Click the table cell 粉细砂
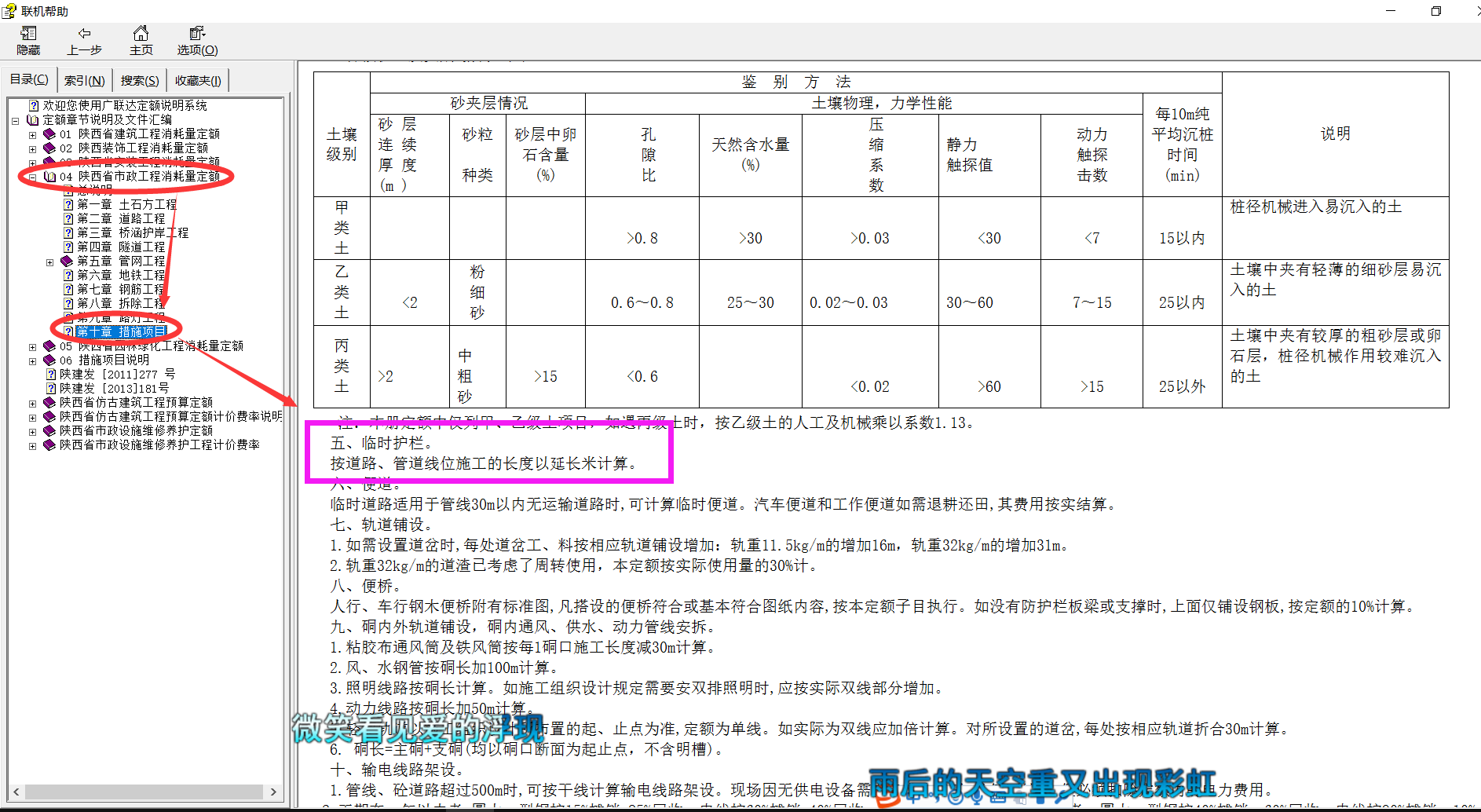This screenshot has height=812, width=1481. pyautogui.click(x=477, y=292)
